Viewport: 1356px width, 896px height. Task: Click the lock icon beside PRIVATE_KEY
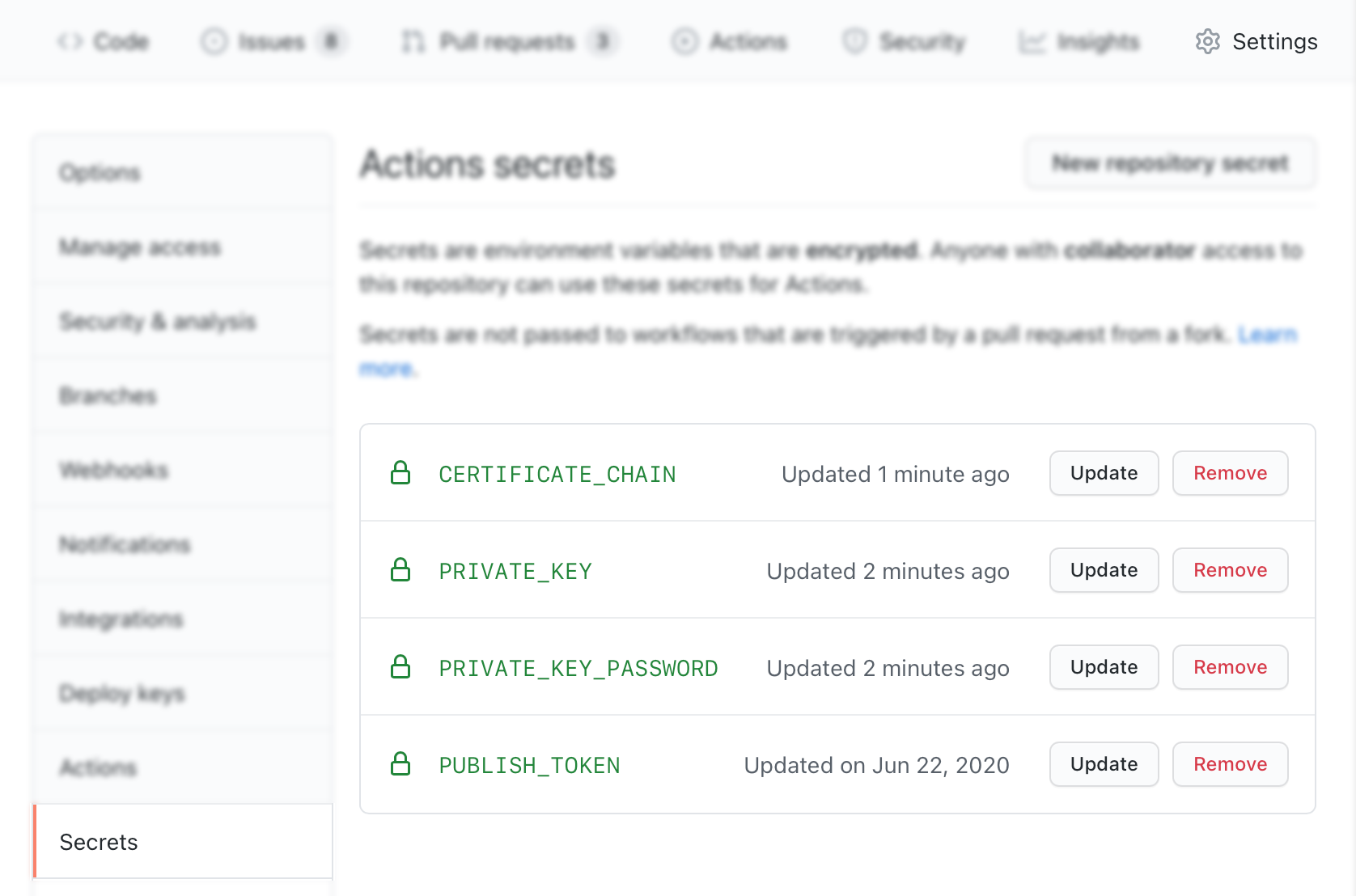tap(400, 570)
